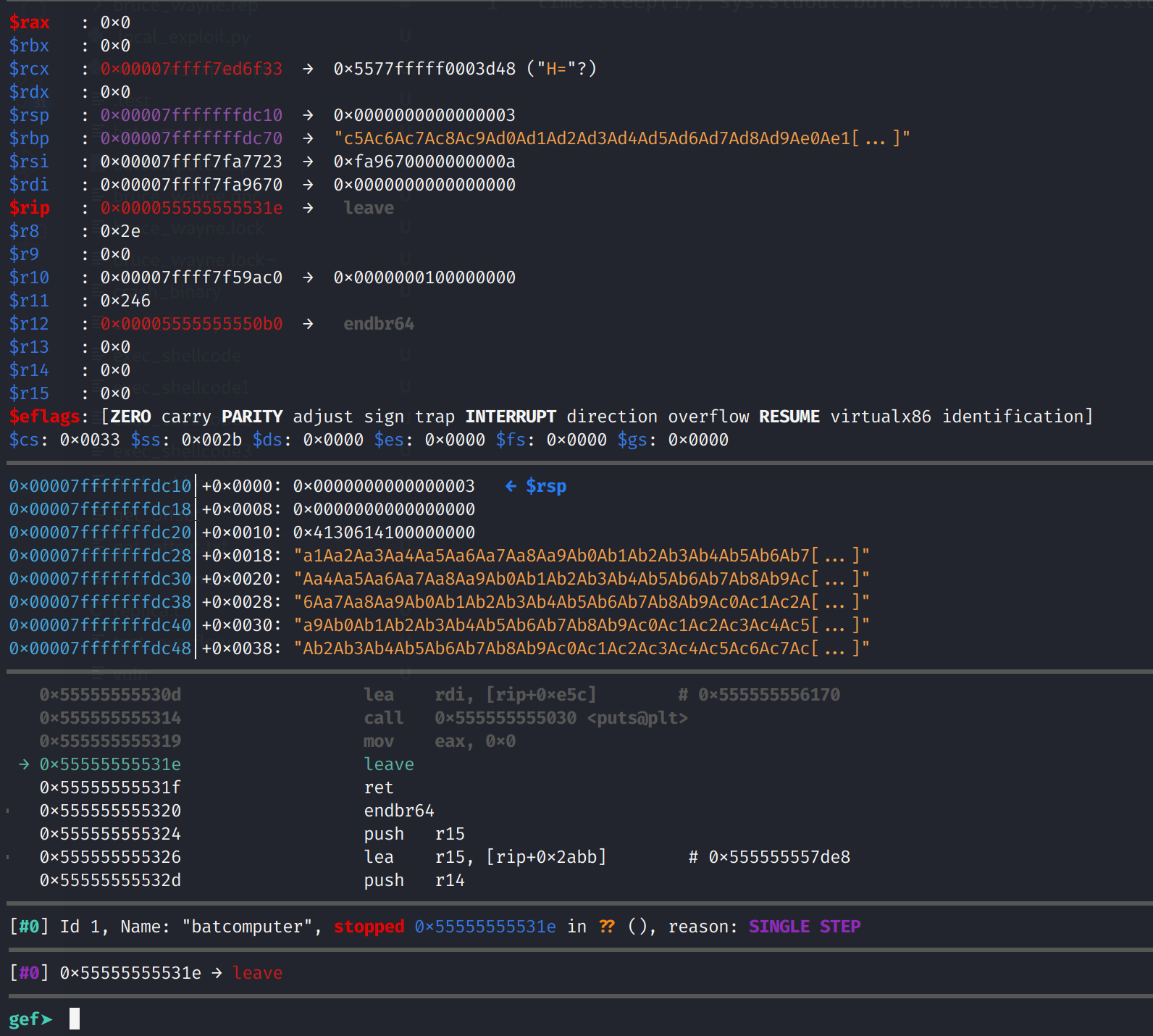The height and width of the screenshot is (1036, 1153).
Task: Click the $r8 value 0x2e
Action: pos(120,231)
